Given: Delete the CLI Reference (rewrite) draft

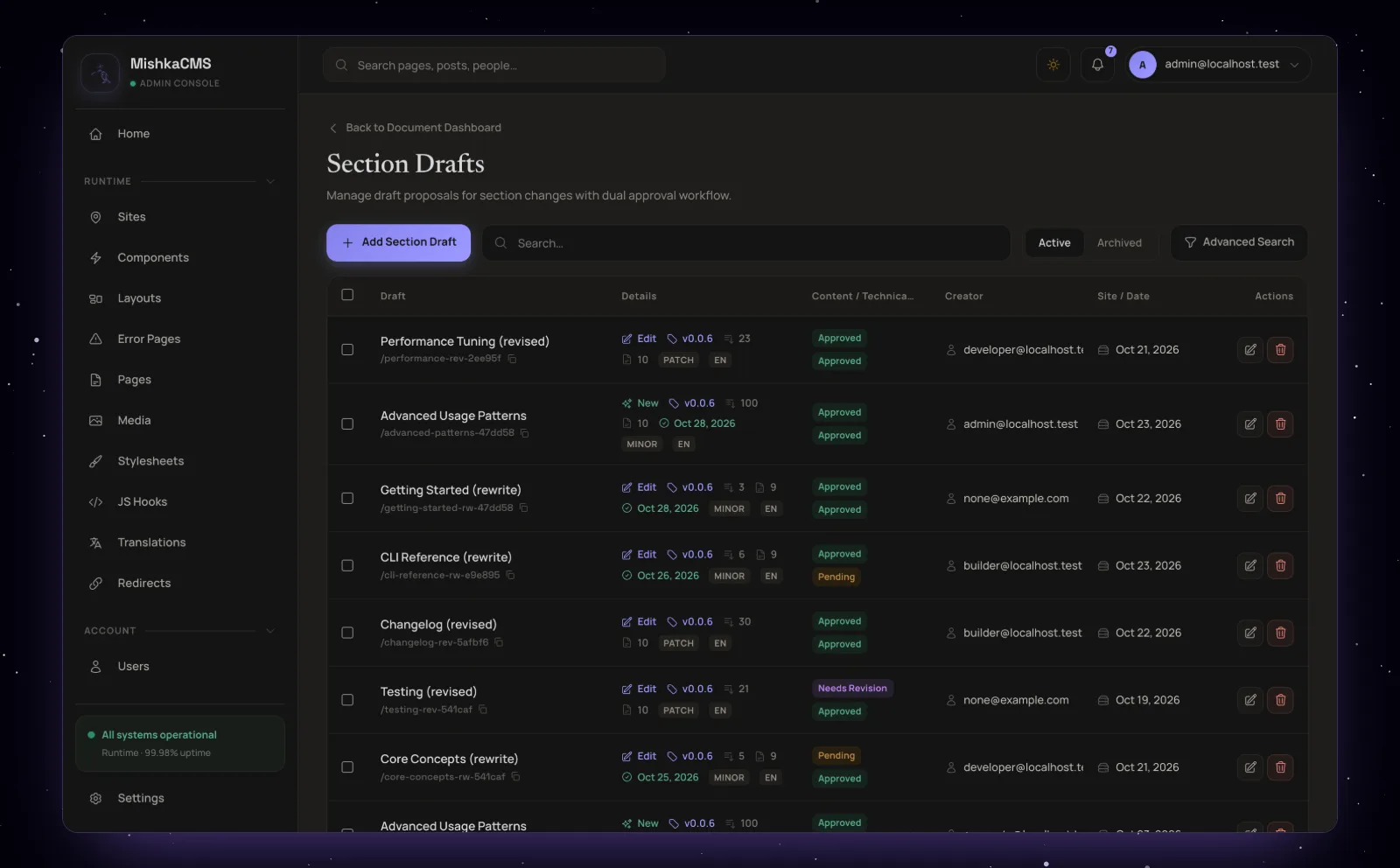Looking at the screenshot, I should pos(1280,566).
